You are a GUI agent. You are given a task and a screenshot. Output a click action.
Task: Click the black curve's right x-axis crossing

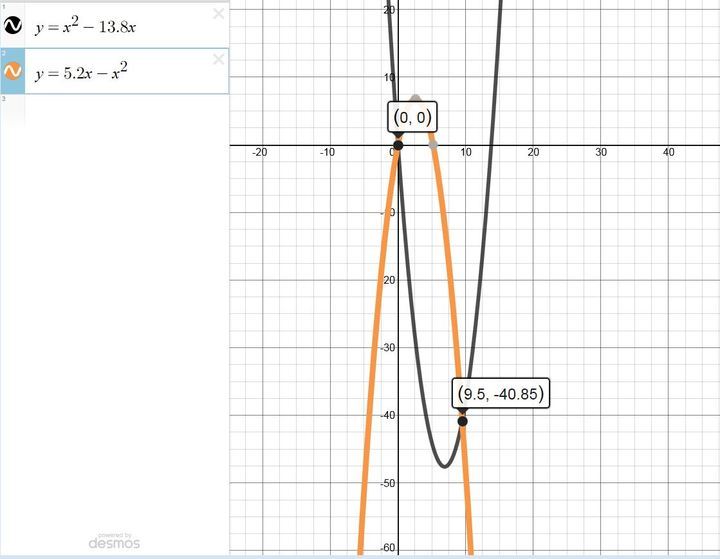click(491, 145)
